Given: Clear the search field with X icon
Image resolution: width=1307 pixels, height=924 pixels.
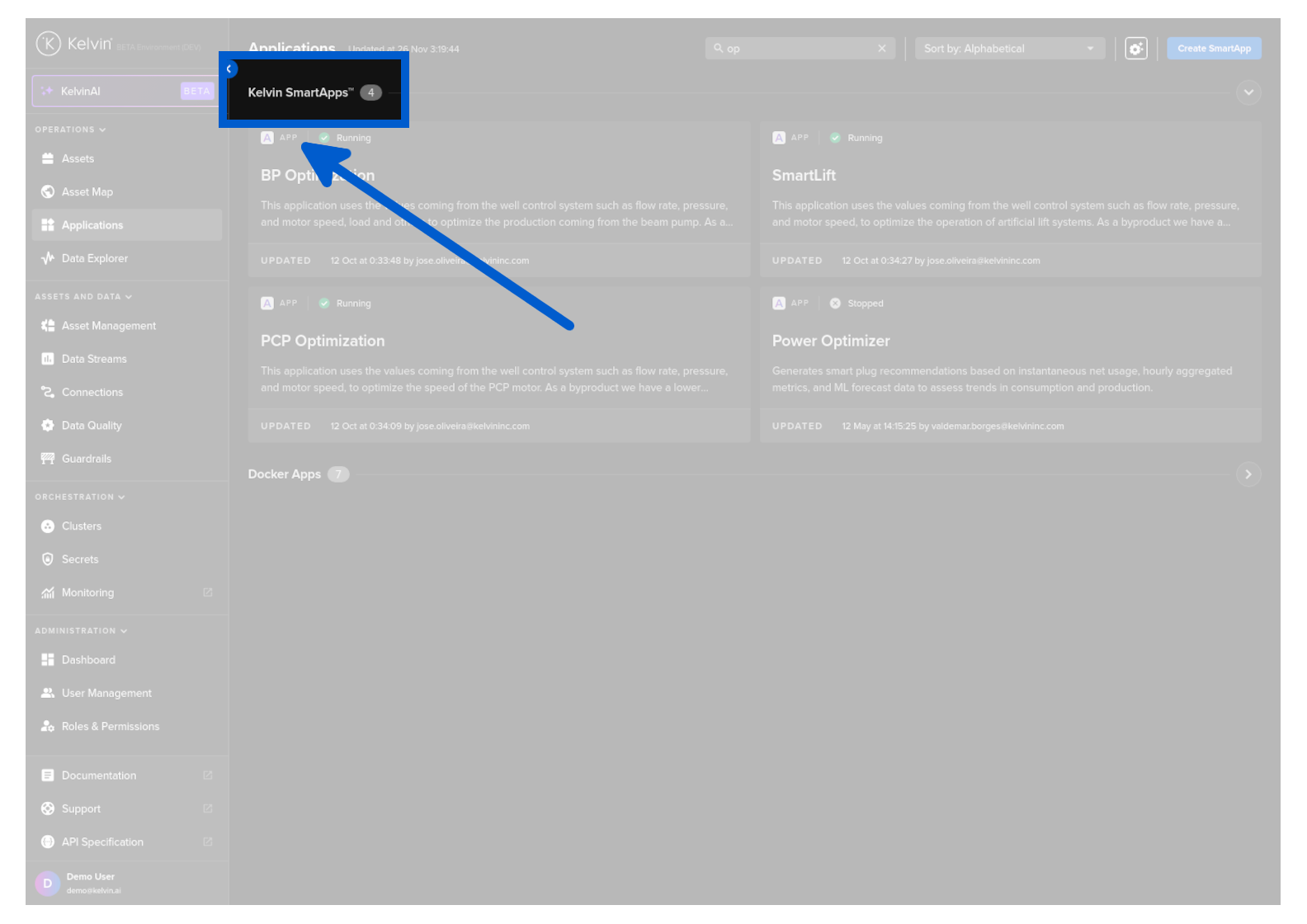Looking at the screenshot, I should pos(881,49).
